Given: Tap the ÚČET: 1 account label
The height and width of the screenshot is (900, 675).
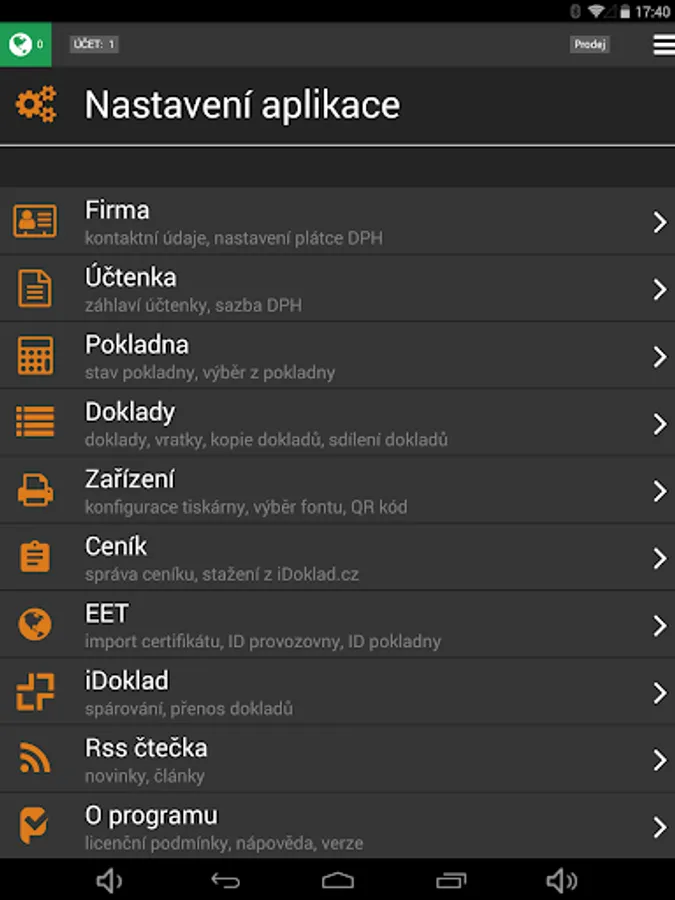Looking at the screenshot, I should pyautogui.click(x=94, y=44).
